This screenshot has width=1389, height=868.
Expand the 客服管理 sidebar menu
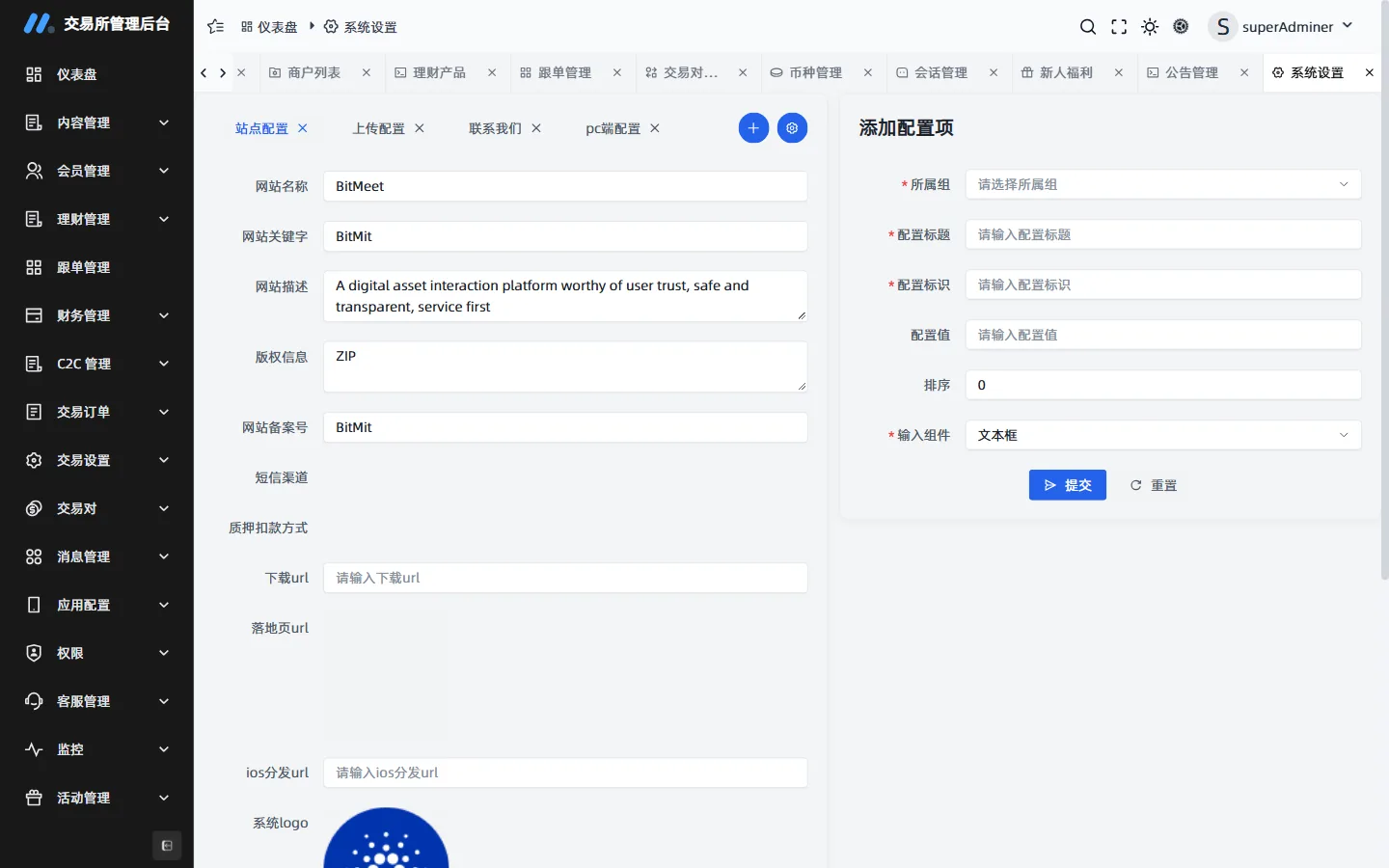96,701
